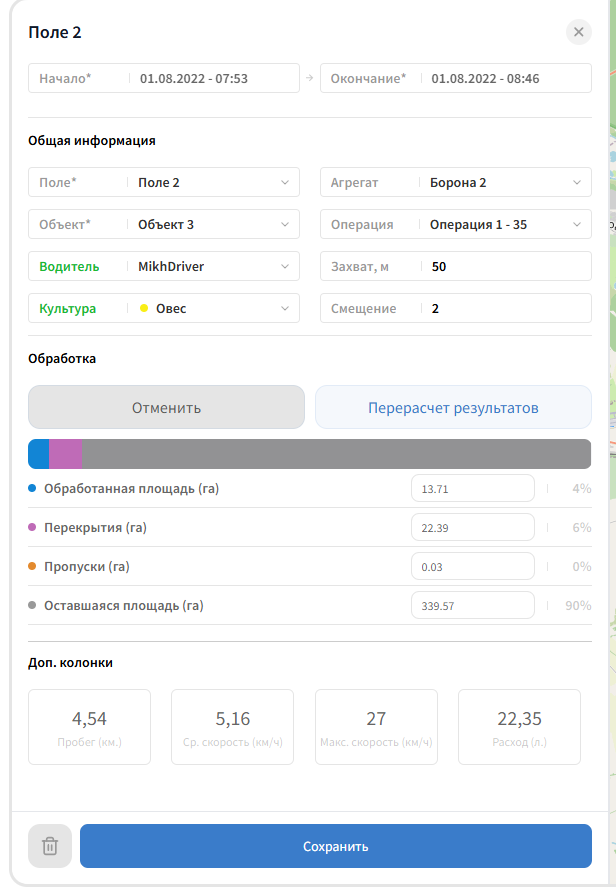The height and width of the screenshot is (890, 616).
Task: Click the Ср. скорость 5,16 card
Action: click(x=233, y=727)
